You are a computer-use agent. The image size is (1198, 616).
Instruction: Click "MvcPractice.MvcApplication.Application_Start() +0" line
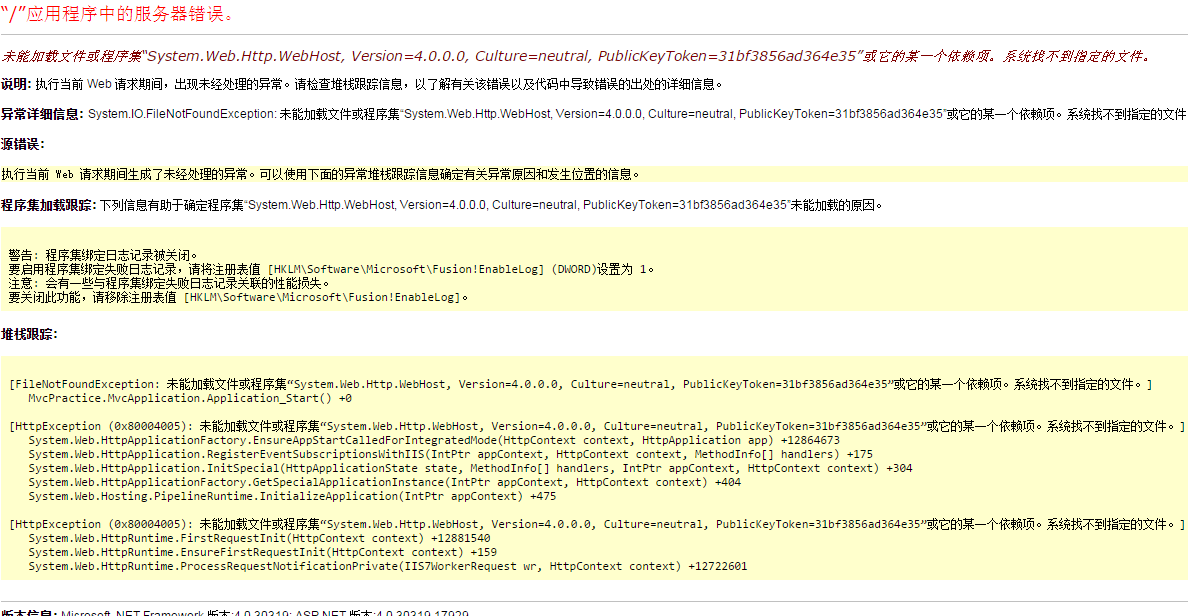pyautogui.click(x=190, y=398)
